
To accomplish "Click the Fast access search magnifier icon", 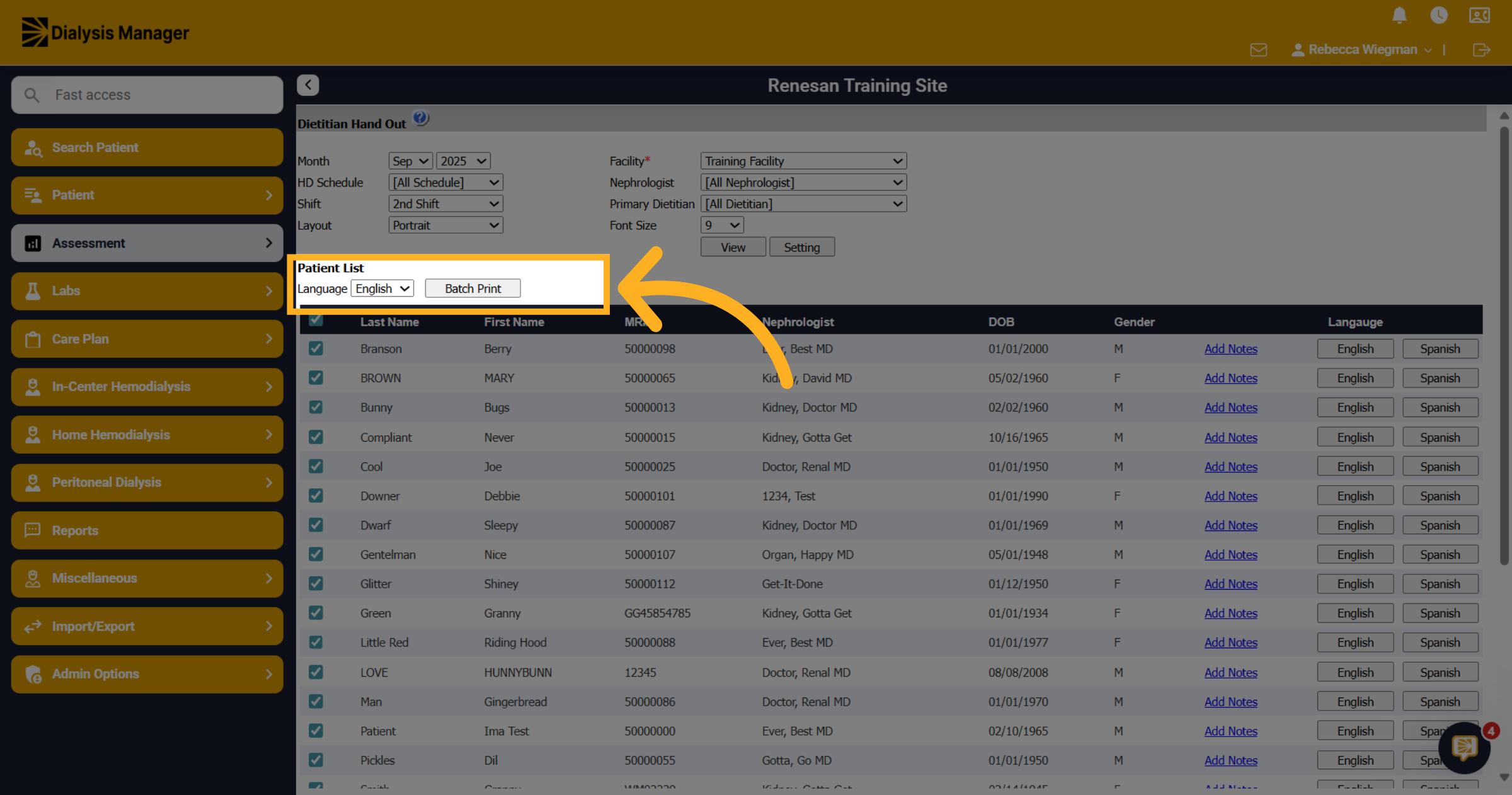I will 31,95.
